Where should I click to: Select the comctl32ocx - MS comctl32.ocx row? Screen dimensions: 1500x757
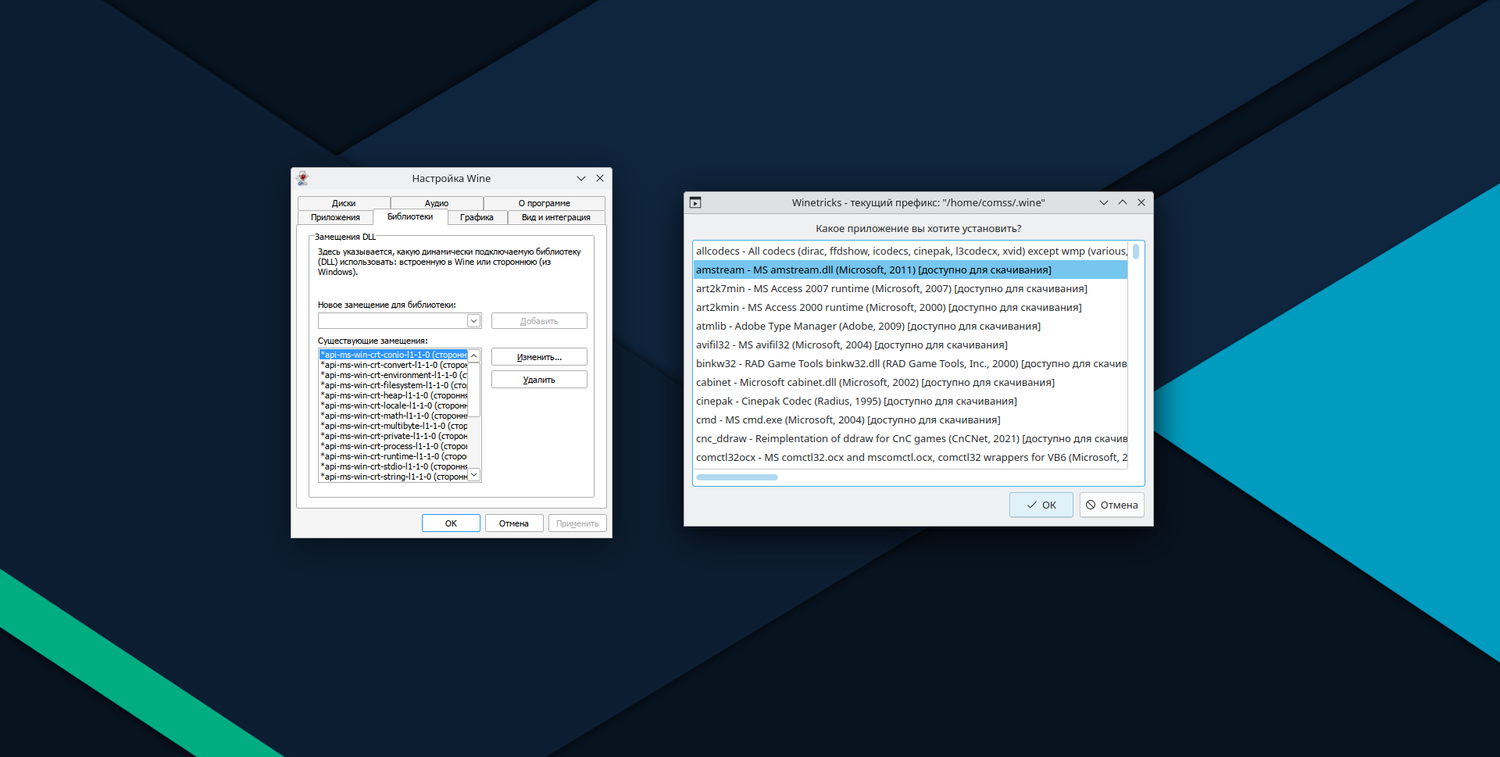click(911, 457)
